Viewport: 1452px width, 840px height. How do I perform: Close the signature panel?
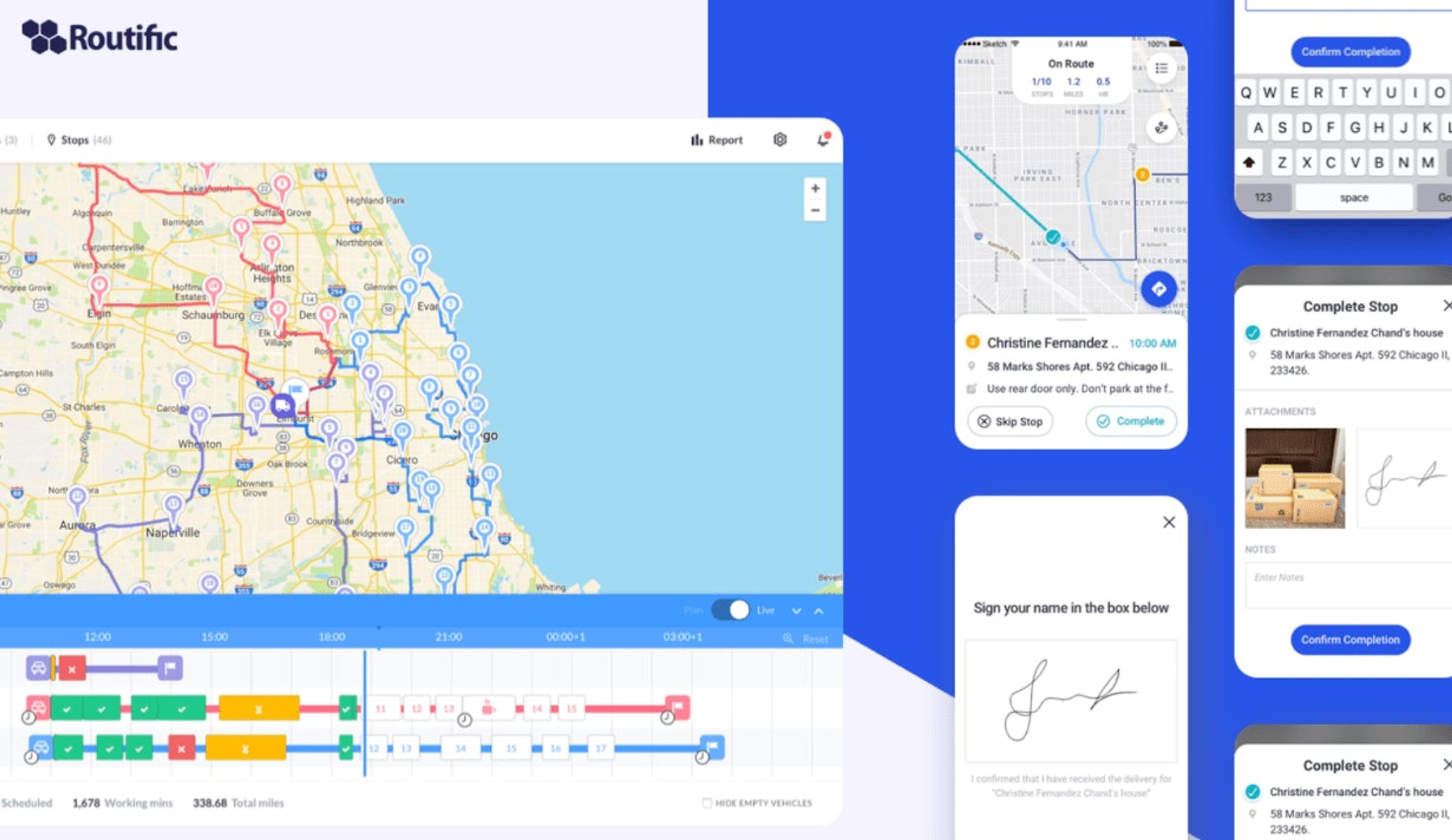coord(1168,522)
